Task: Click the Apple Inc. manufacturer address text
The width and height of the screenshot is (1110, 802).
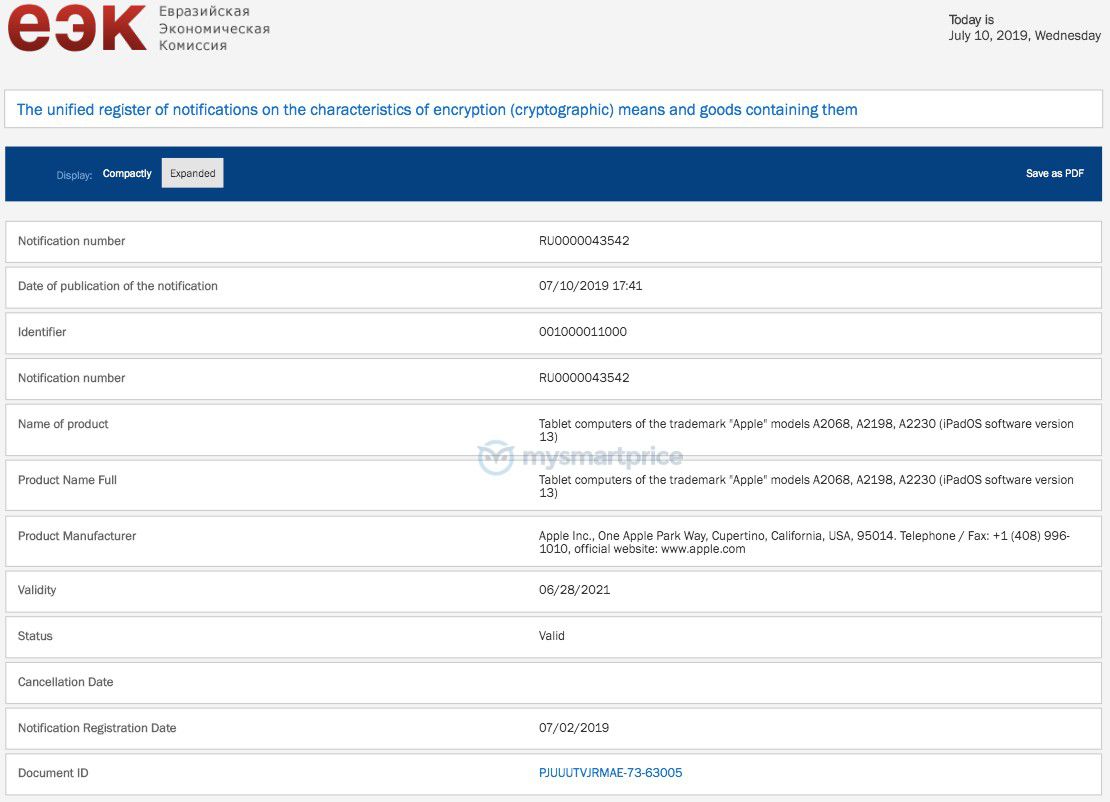Action: pos(803,542)
